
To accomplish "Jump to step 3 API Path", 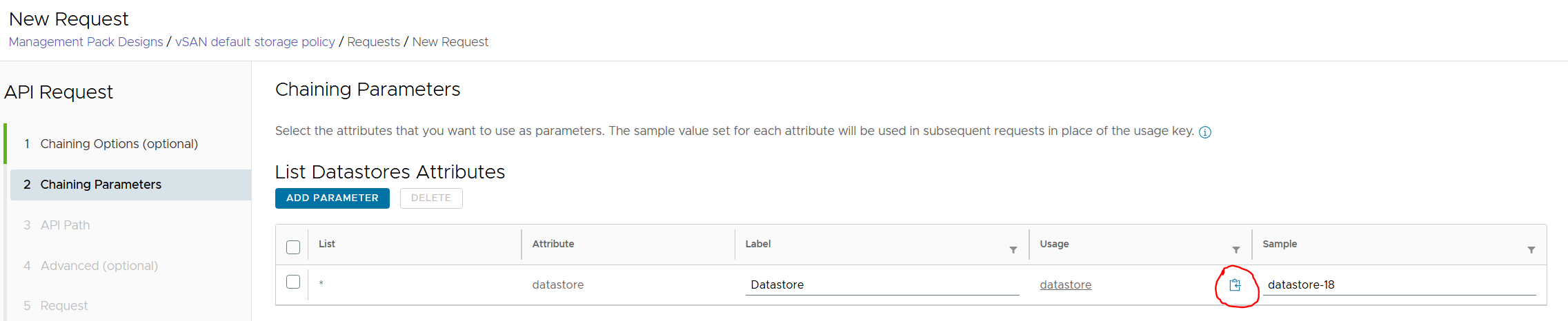I will click(x=65, y=225).
